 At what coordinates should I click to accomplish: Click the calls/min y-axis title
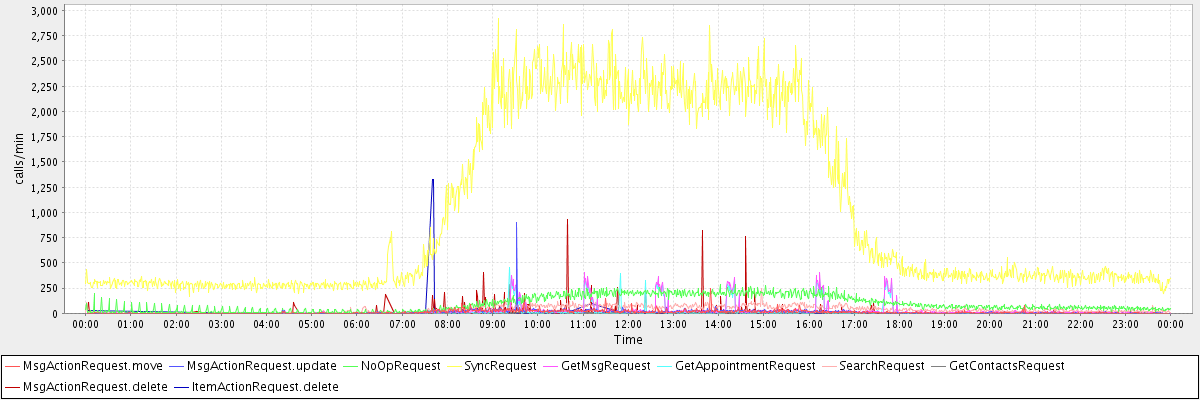18,161
